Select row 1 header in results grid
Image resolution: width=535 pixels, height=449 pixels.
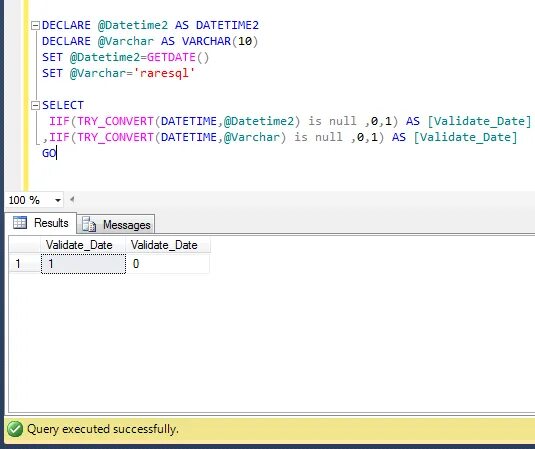pyautogui.click(x=25, y=264)
